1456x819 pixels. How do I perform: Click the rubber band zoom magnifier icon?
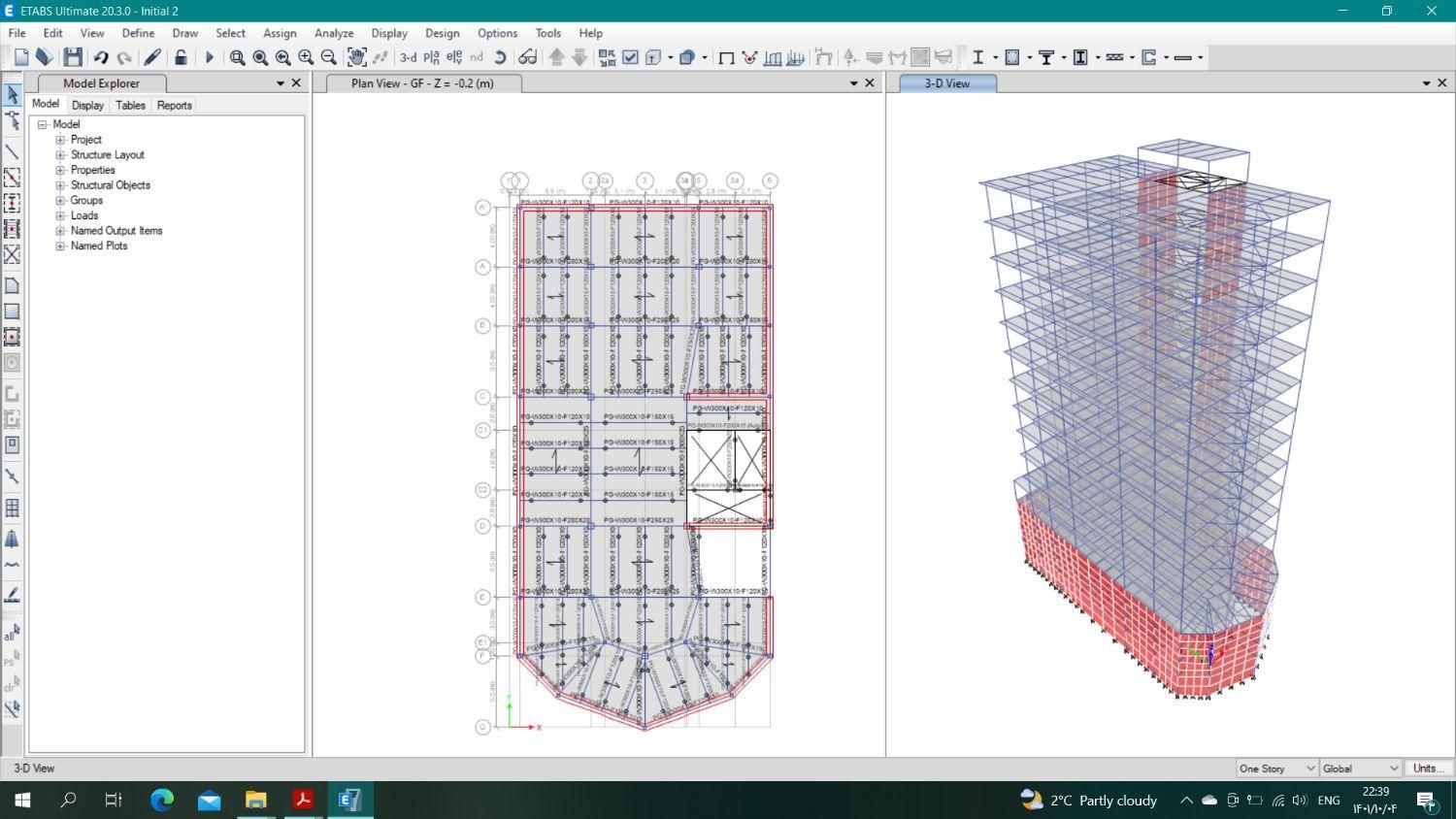237,58
